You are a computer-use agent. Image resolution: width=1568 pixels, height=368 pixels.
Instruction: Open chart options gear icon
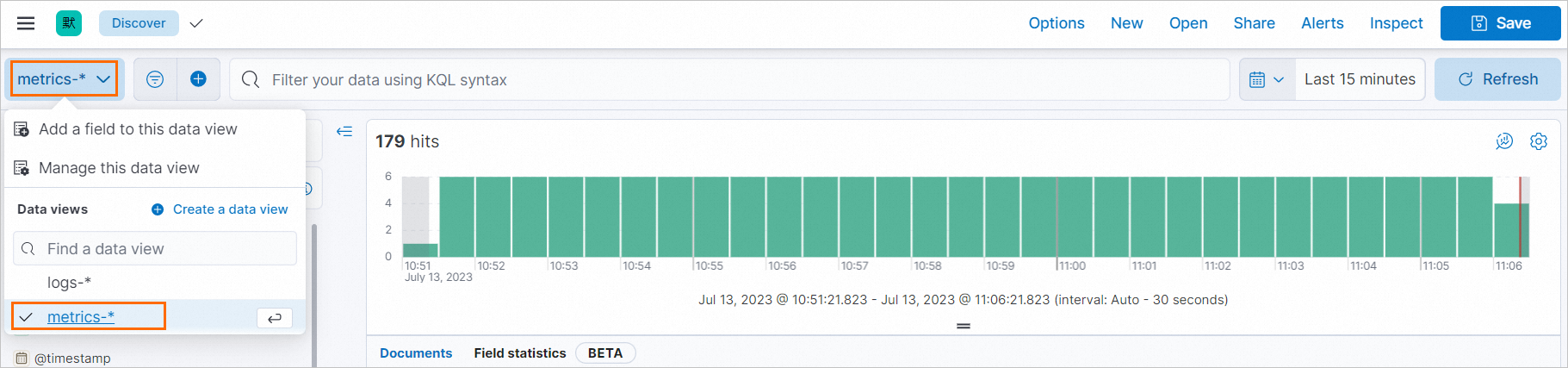tap(1539, 141)
